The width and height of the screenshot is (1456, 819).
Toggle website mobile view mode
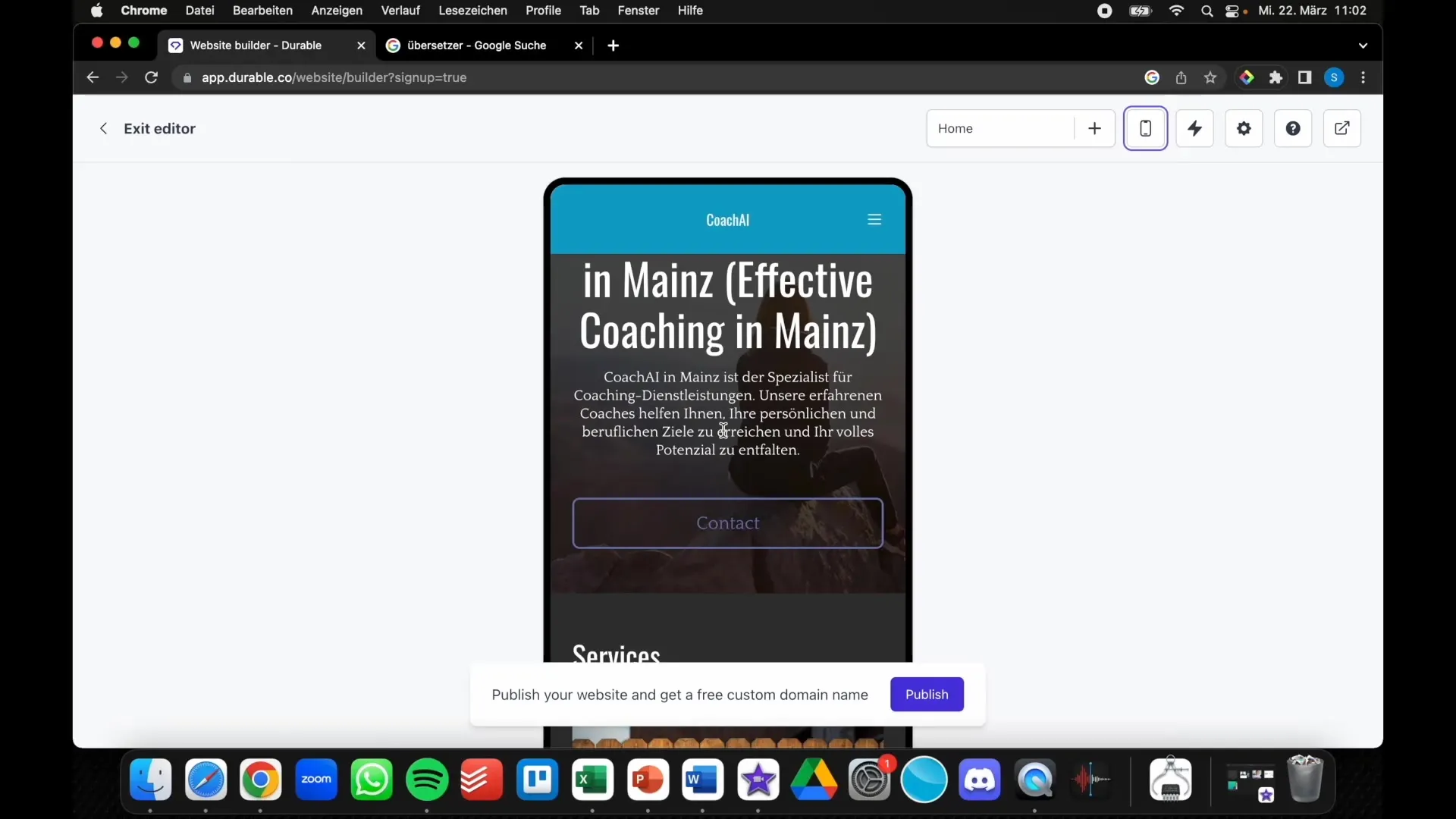click(x=1146, y=128)
